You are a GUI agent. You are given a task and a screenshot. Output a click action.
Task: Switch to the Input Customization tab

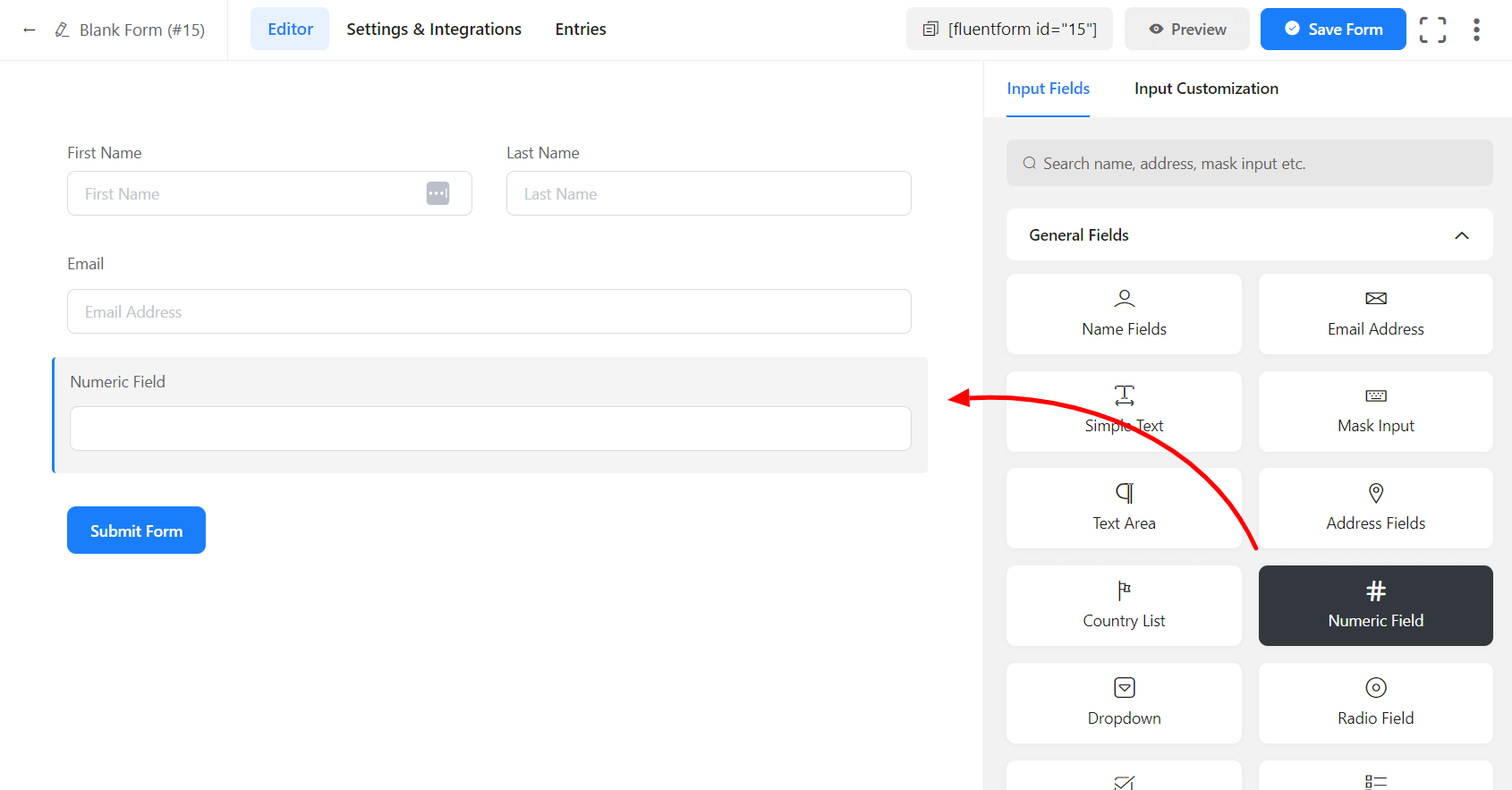(1206, 89)
